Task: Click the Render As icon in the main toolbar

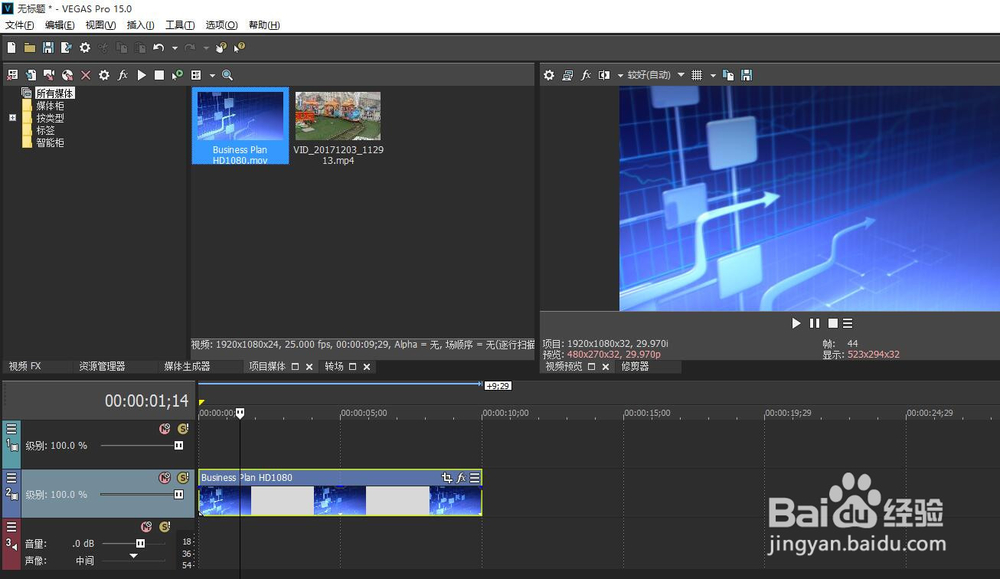Action: click(x=66, y=48)
